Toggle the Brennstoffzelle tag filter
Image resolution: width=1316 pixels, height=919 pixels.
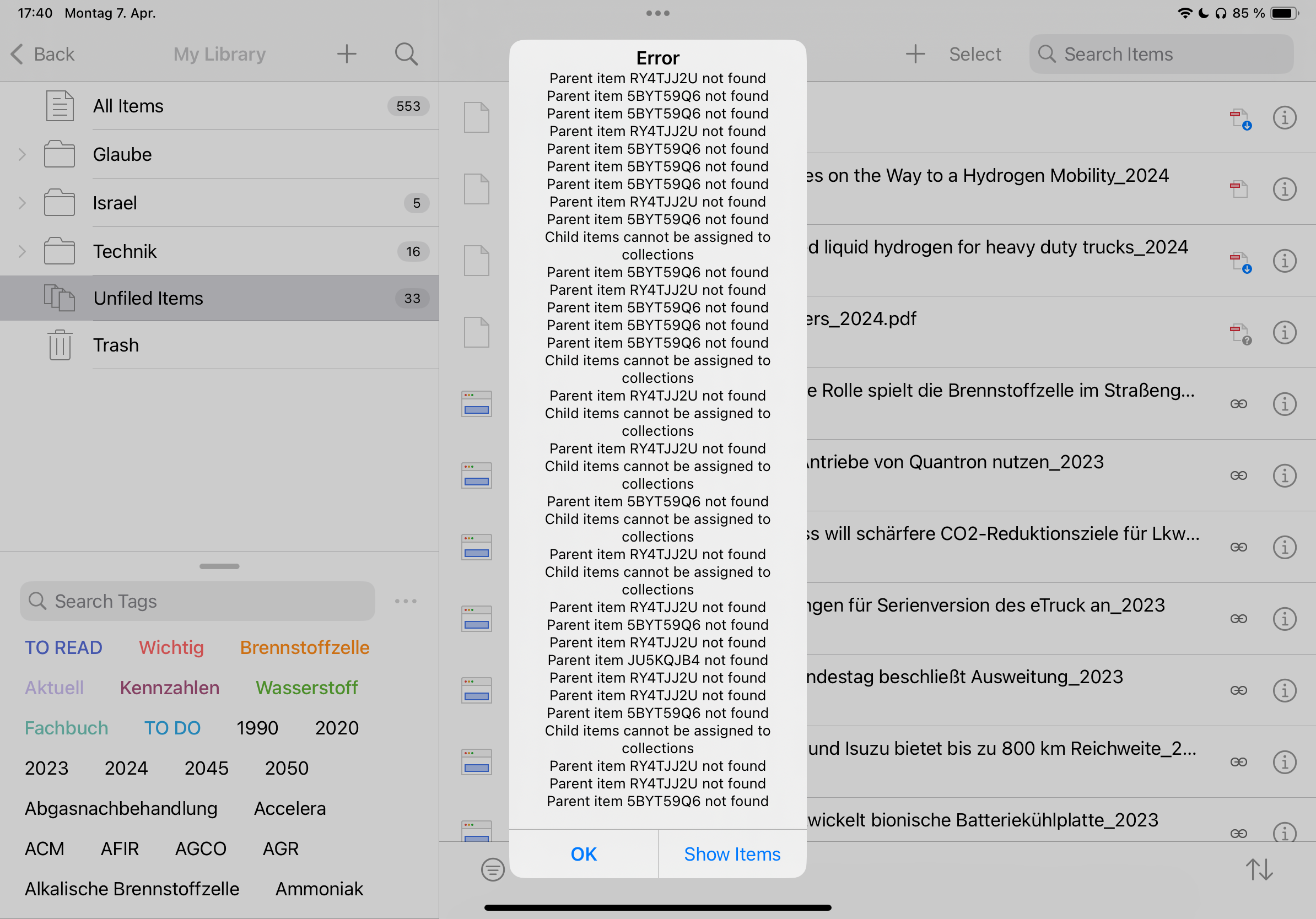[x=304, y=647]
